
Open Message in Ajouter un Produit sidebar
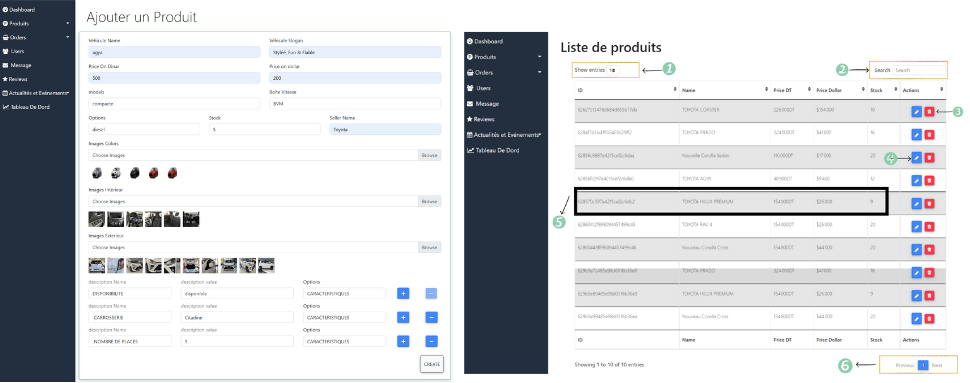17,65
